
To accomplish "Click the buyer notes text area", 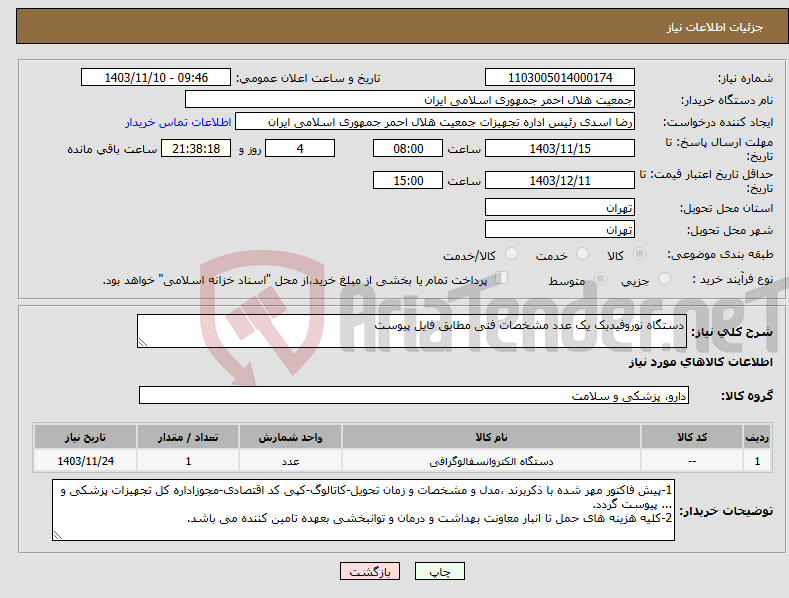I will tap(363, 510).
